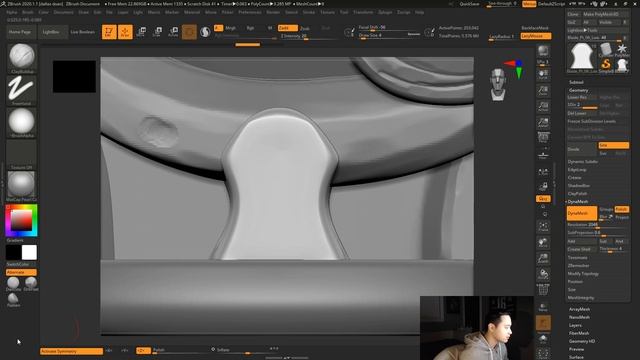
Task: Open the BrushAlpha alpha picker
Action: 22,122
